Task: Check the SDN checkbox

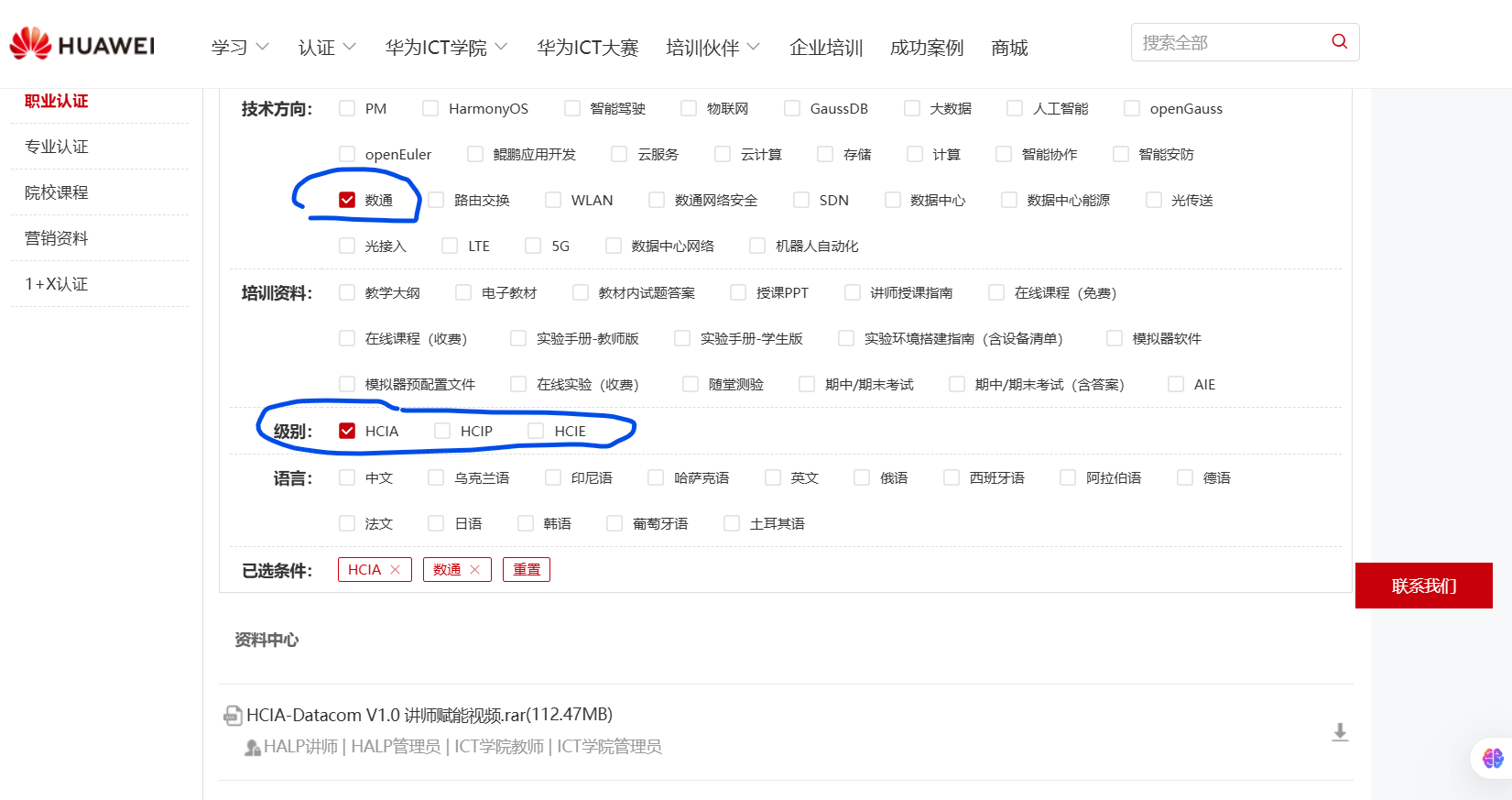Action: click(801, 200)
